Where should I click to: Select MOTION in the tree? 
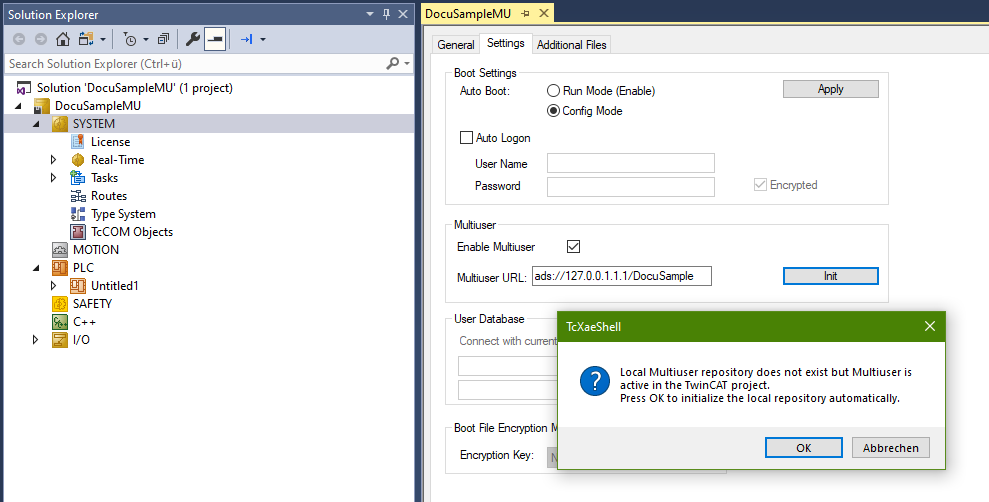coord(96,250)
